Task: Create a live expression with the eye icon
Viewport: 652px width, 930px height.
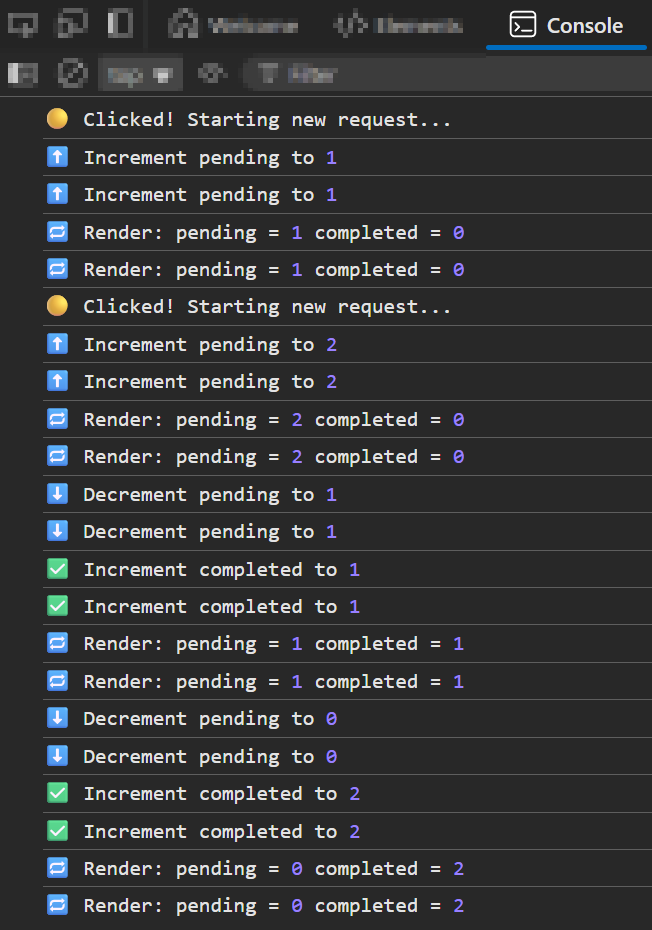Action: pos(210,73)
